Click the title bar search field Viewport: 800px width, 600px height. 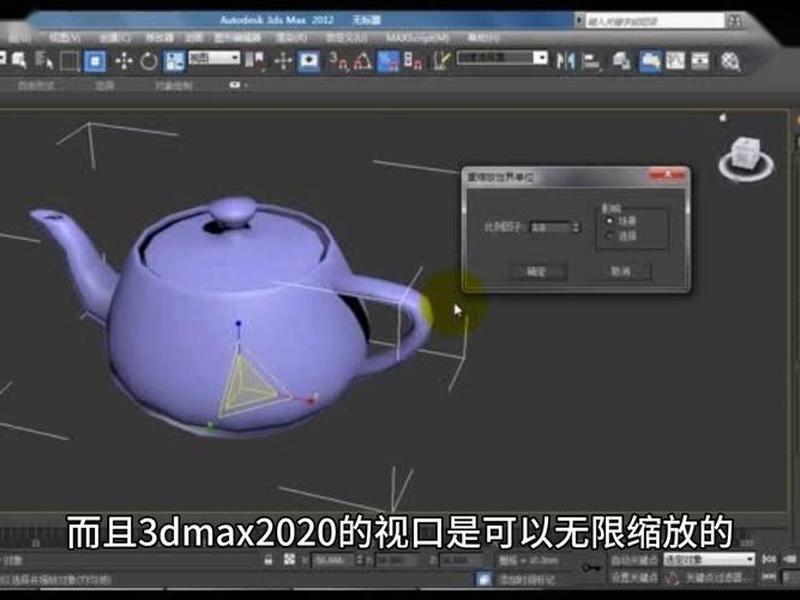tap(654, 21)
